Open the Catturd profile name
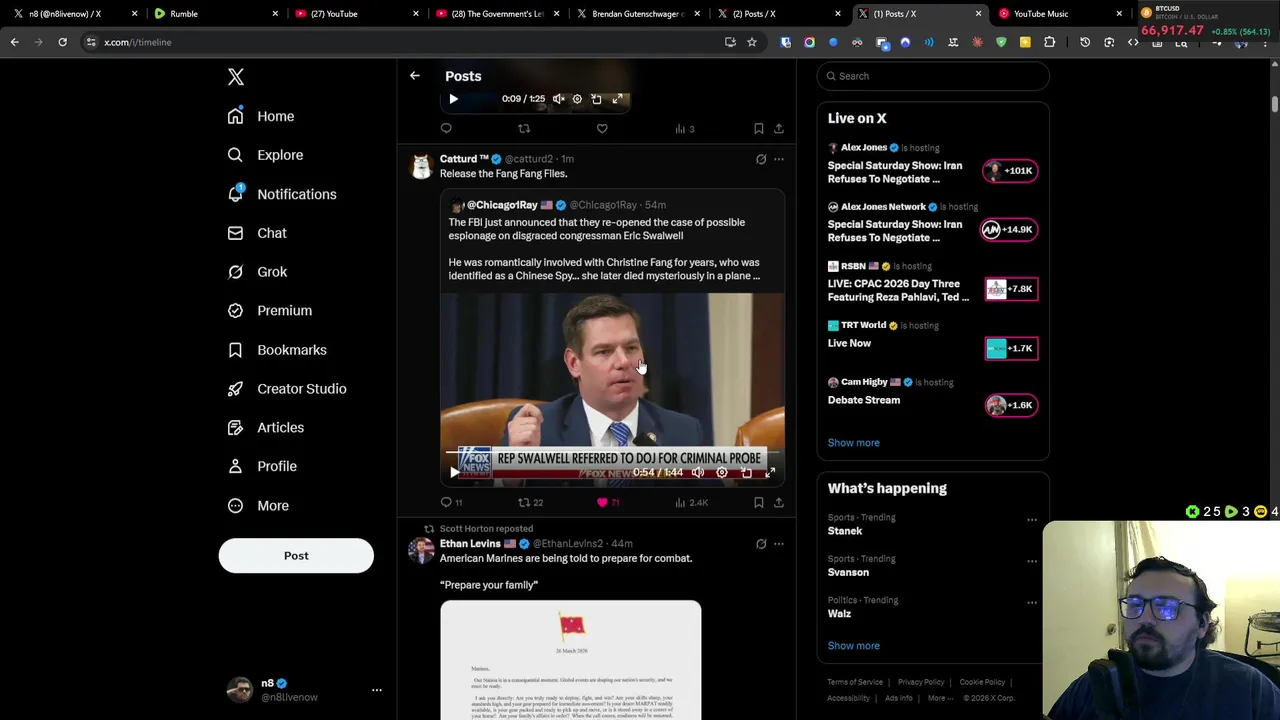 [464, 159]
